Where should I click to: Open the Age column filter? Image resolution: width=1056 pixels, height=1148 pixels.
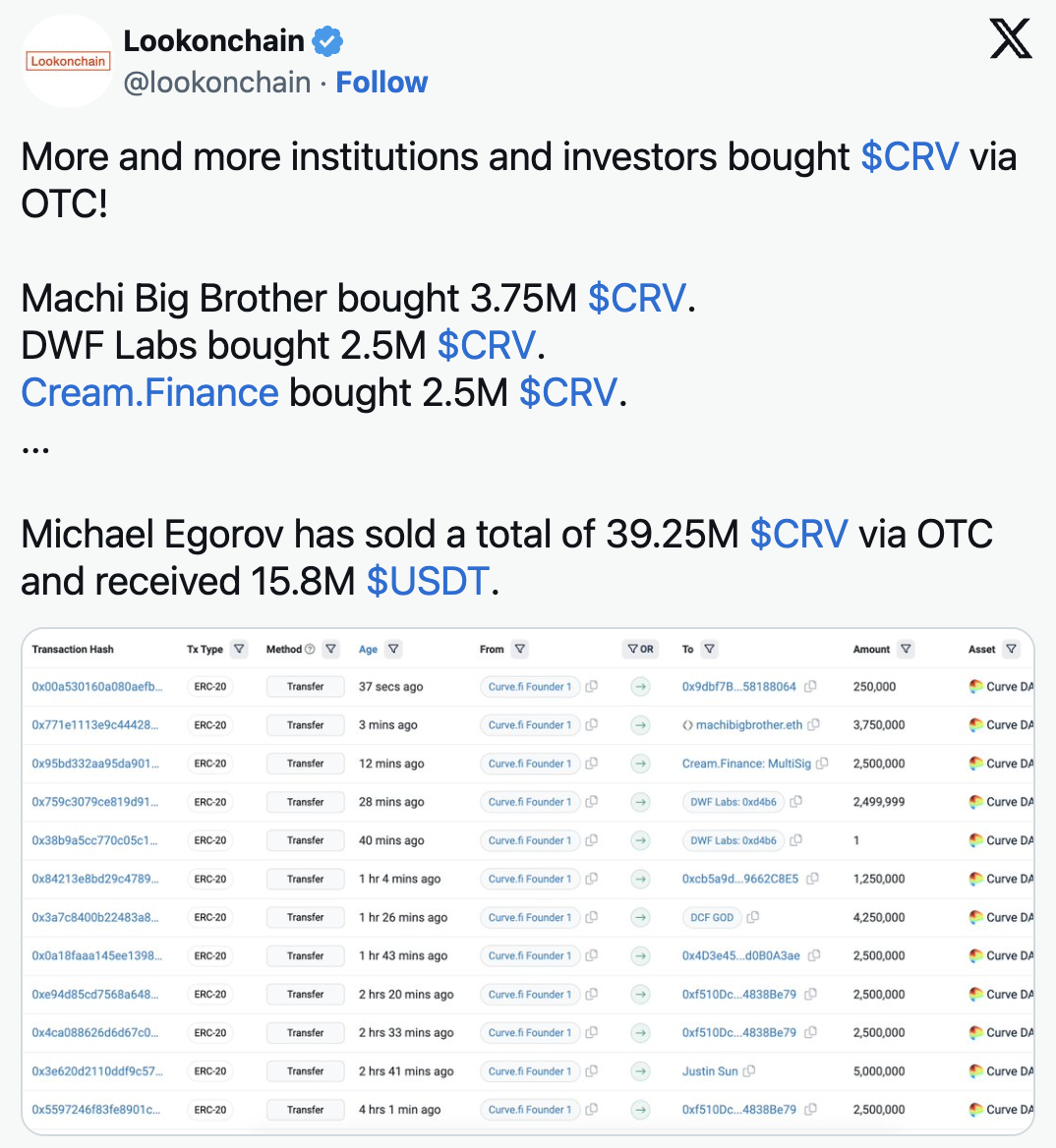393,650
